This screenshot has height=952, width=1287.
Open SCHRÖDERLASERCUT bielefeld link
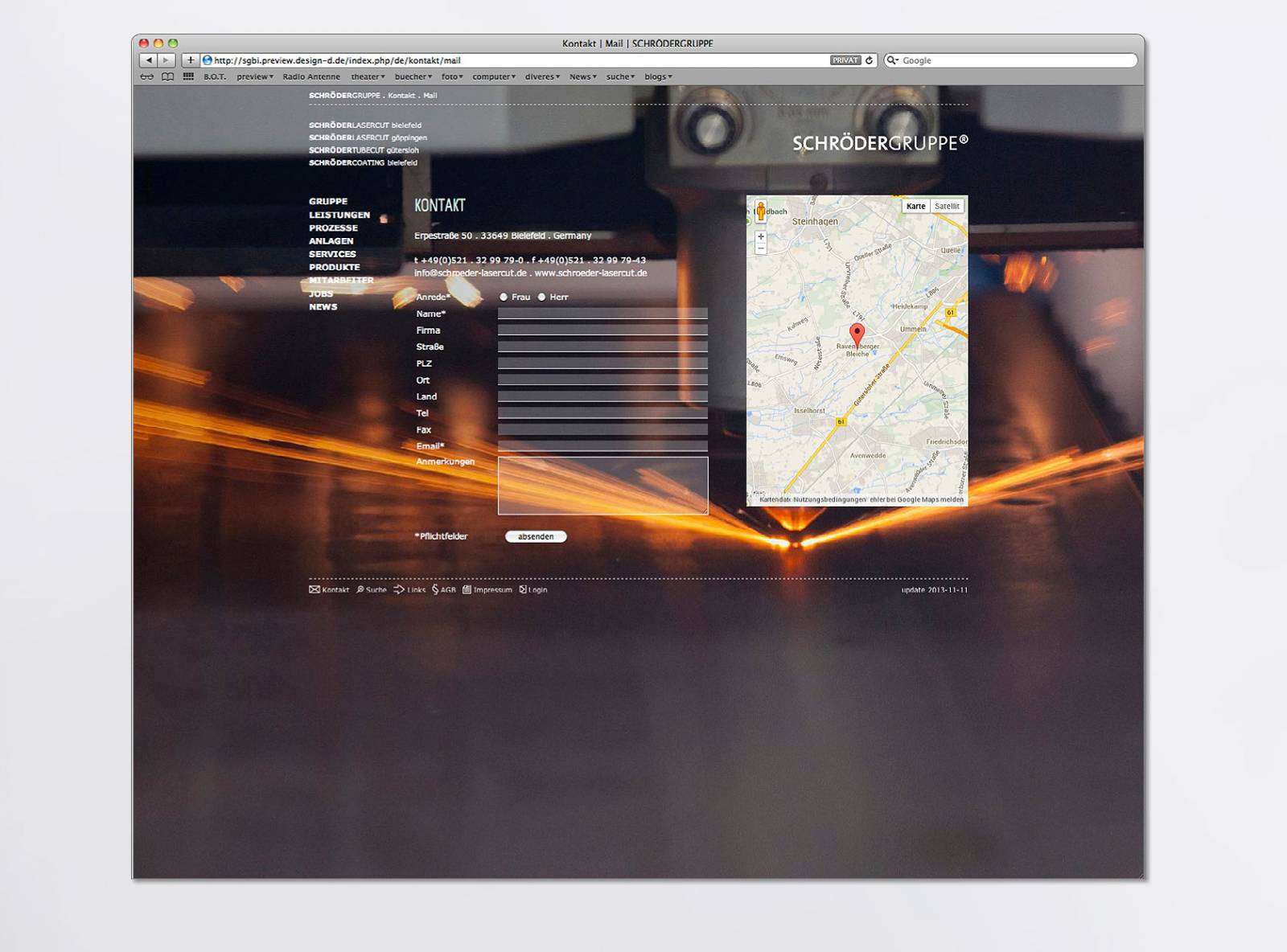(x=365, y=125)
